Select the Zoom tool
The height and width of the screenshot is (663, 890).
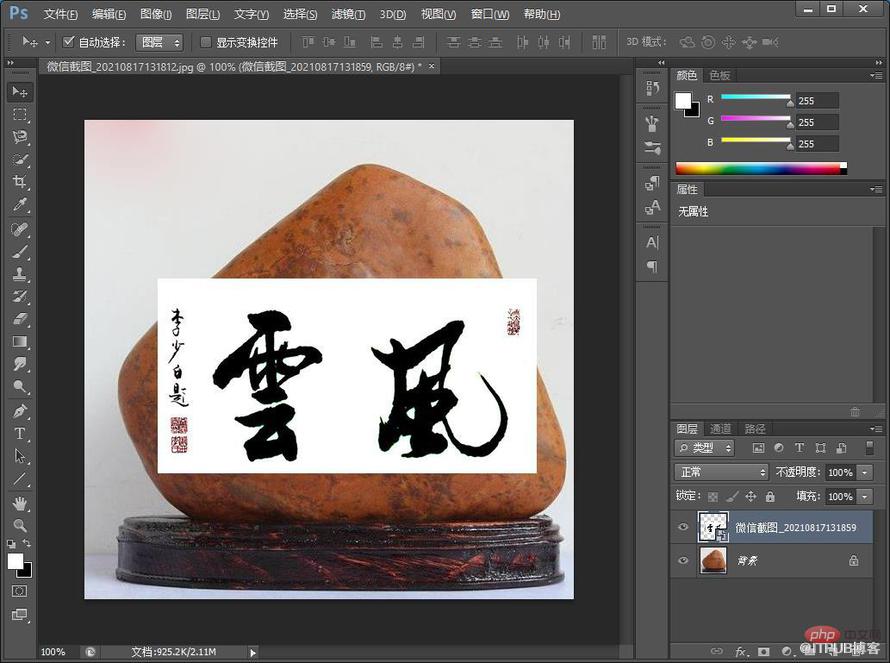coord(20,526)
